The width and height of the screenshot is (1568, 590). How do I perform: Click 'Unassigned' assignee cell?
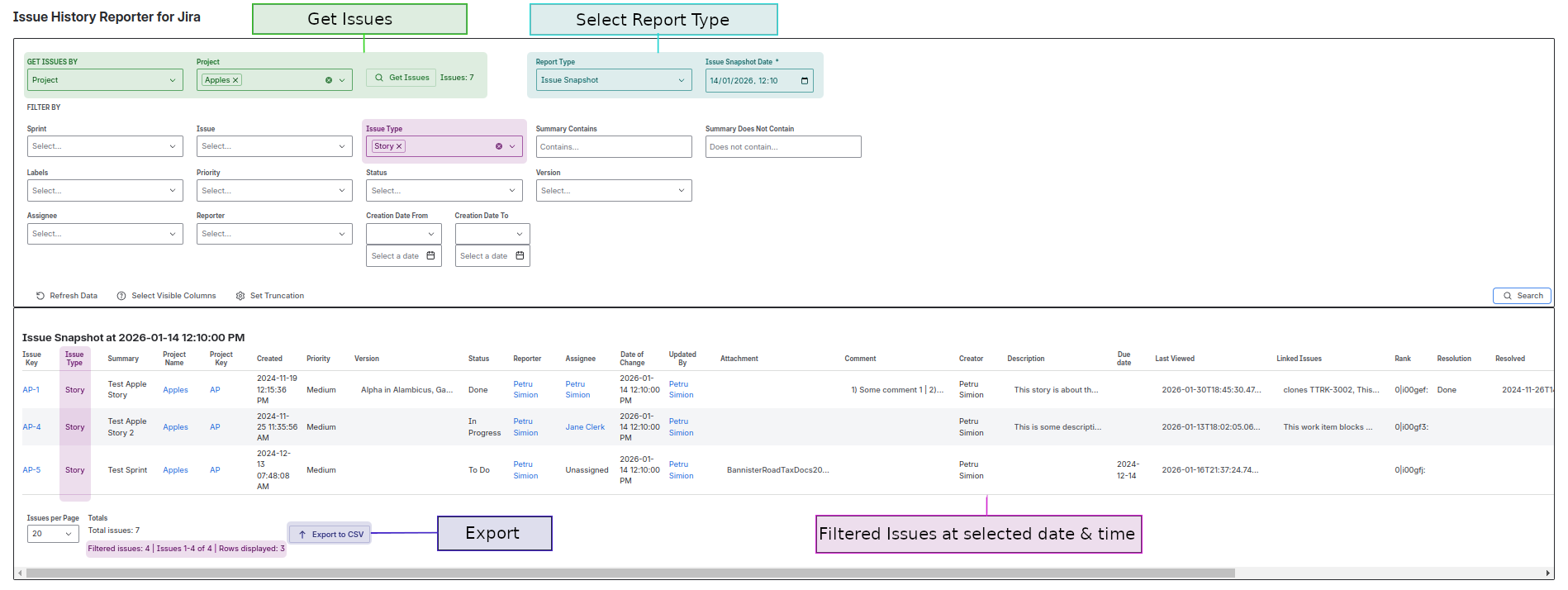[587, 470]
